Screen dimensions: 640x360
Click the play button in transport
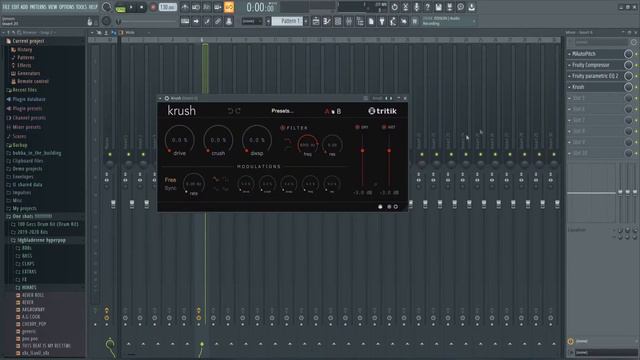click(131, 7)
